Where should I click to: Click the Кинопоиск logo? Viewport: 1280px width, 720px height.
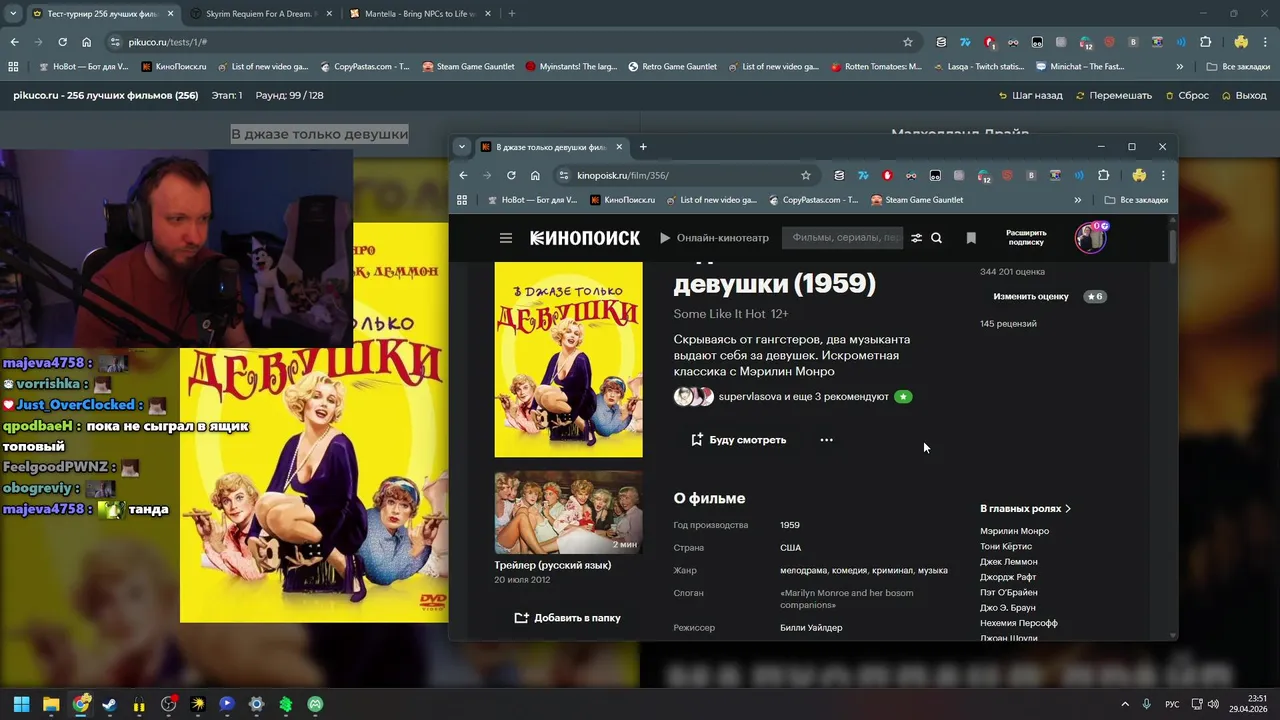click(584, 238)
